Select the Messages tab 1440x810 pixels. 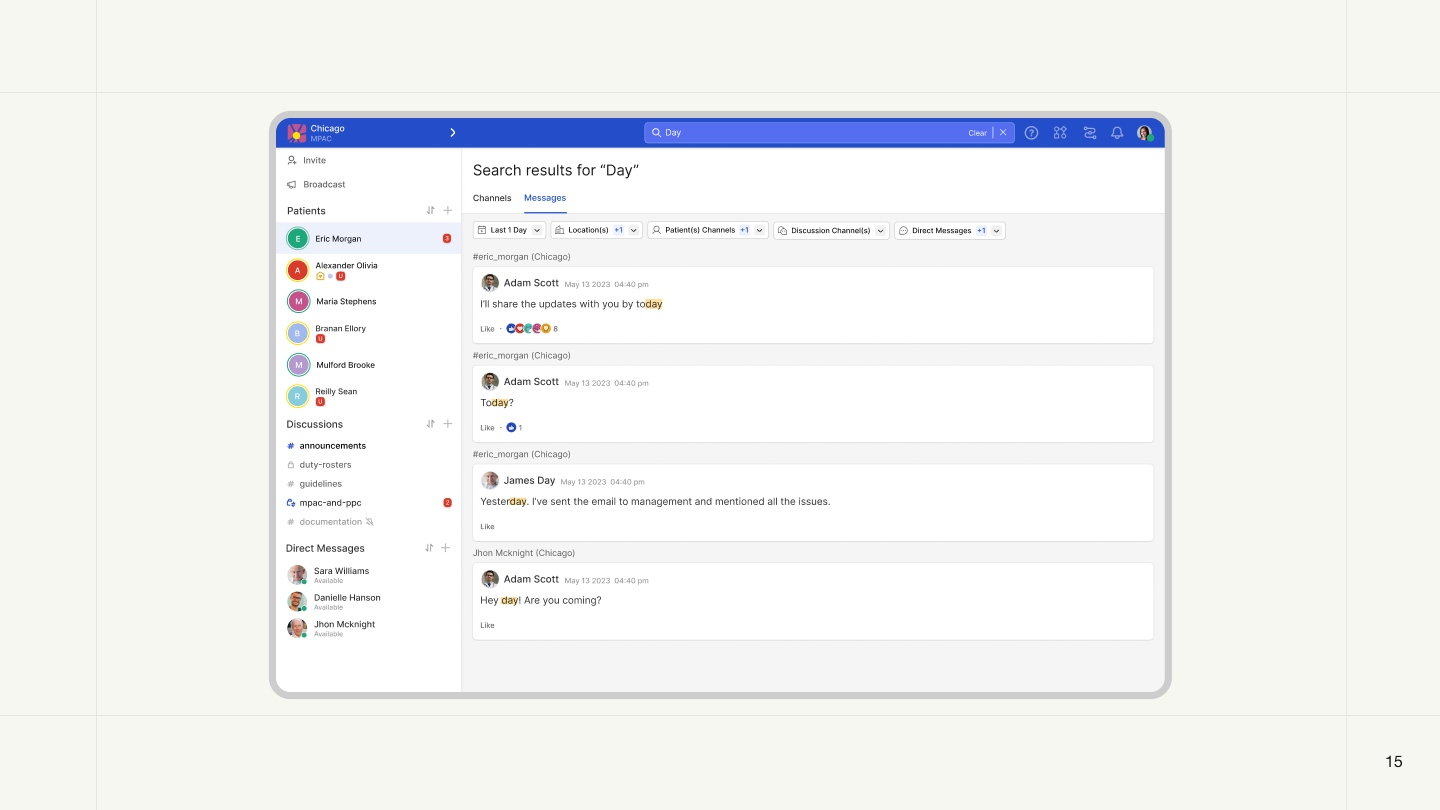545,198
